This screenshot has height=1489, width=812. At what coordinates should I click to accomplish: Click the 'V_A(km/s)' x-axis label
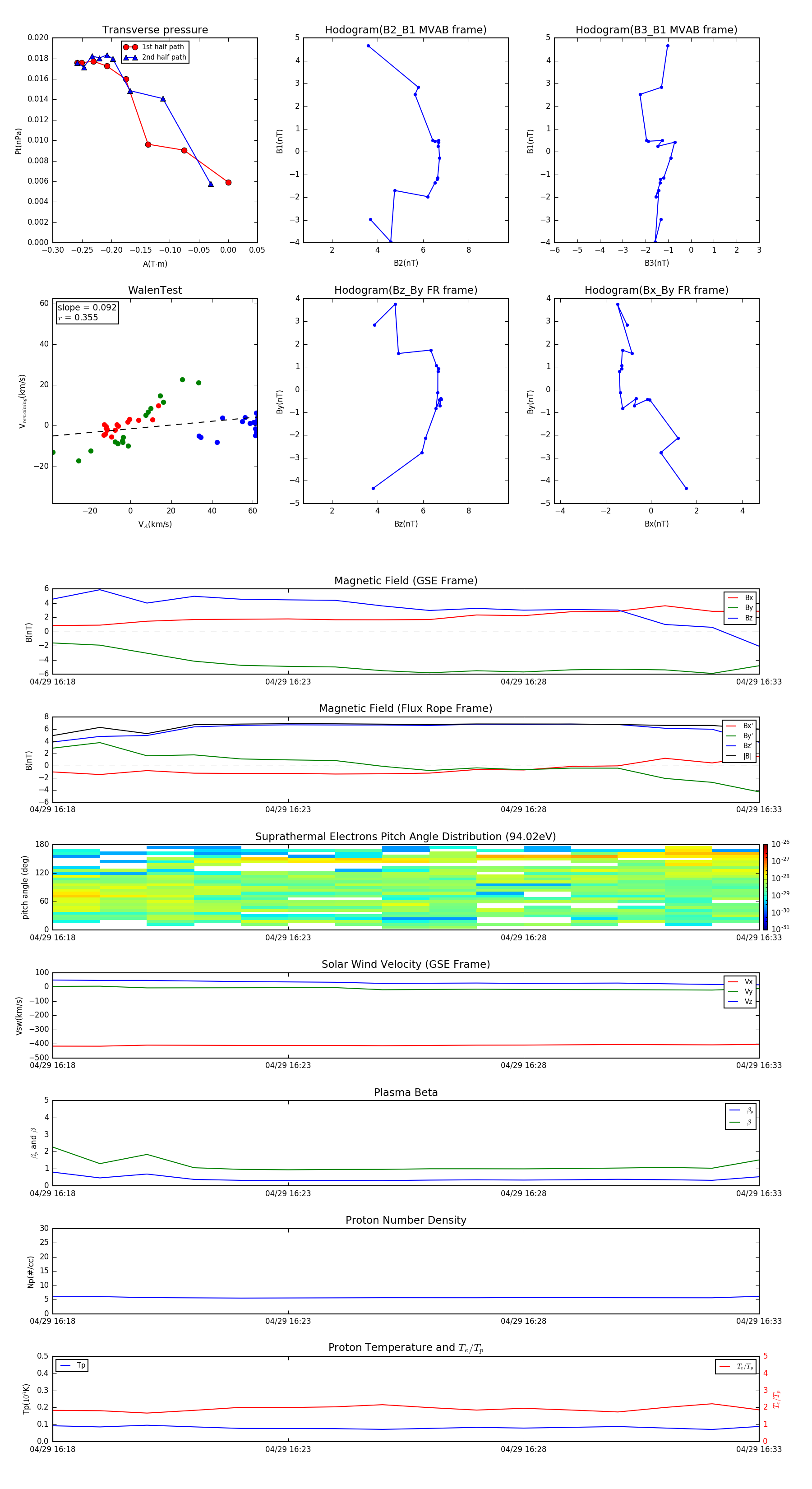[155, 524]
